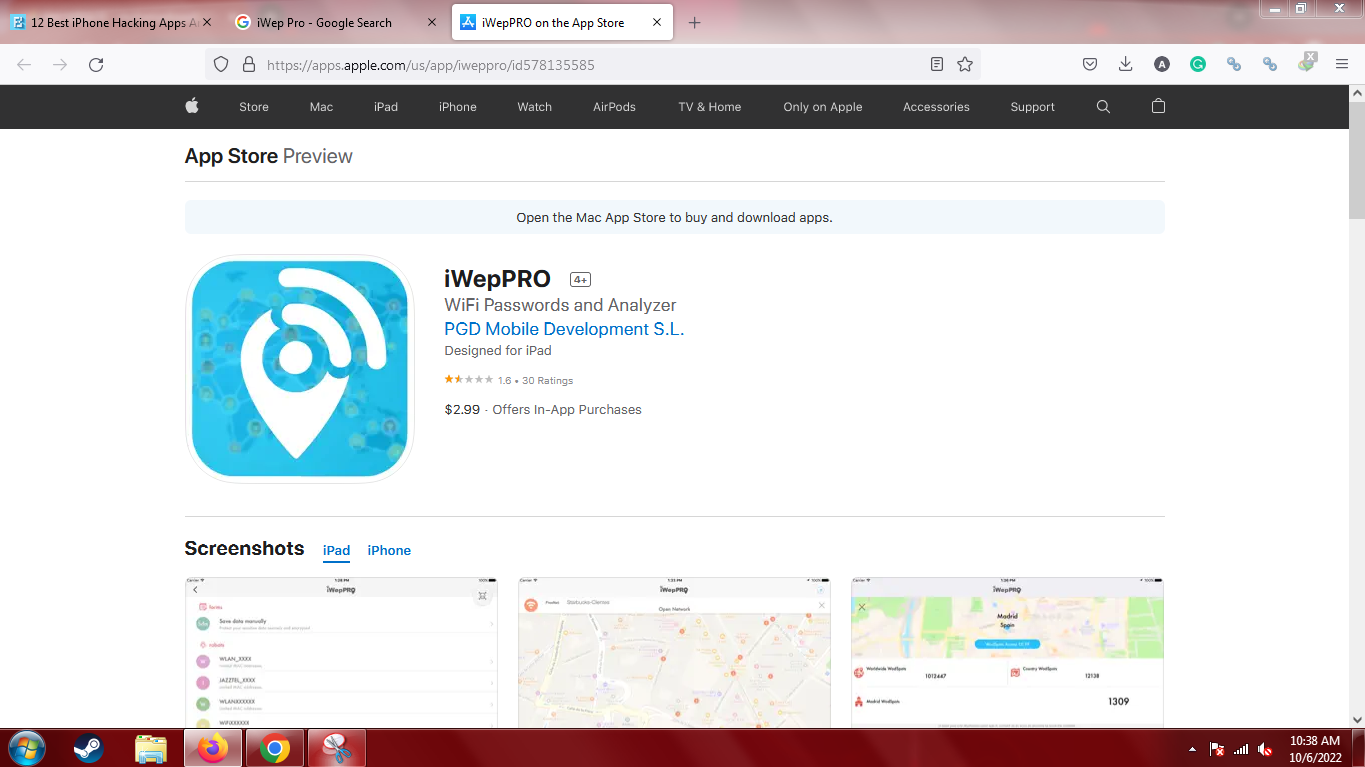Click the network signal tray icon
Viewport: 1365px width, 767px height.
pyautogui.click(x=1241, y=749)
